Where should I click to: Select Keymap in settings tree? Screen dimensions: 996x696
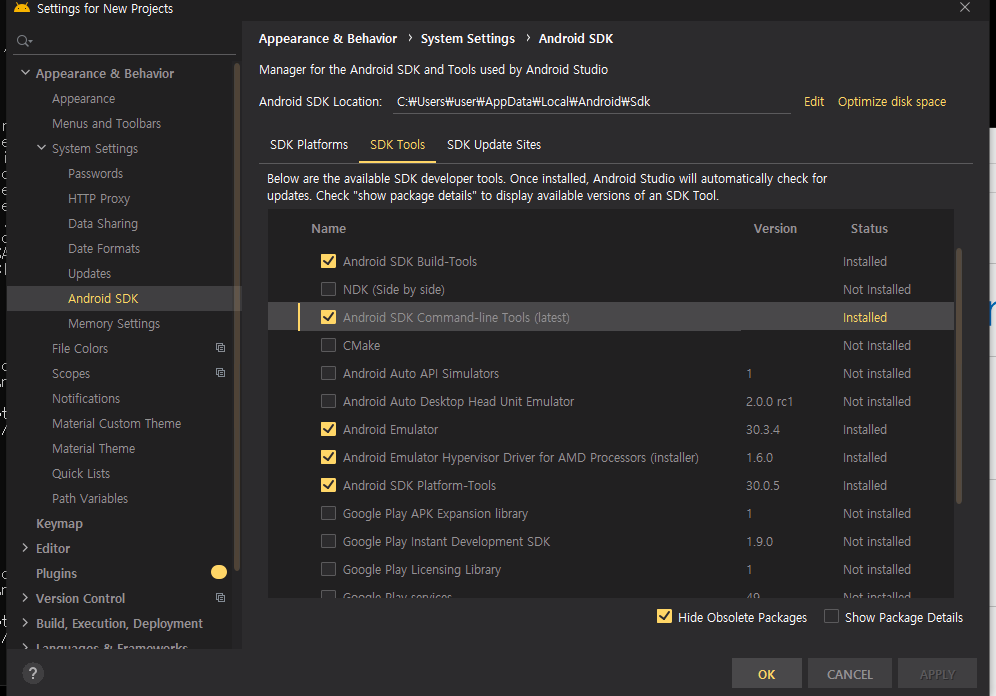pos(59,523)
